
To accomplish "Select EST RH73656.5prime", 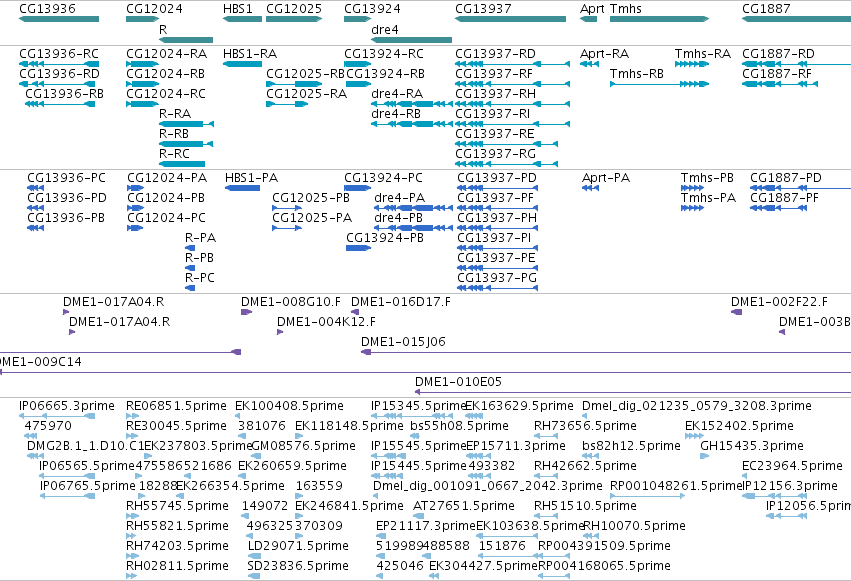I will (585, 426).
